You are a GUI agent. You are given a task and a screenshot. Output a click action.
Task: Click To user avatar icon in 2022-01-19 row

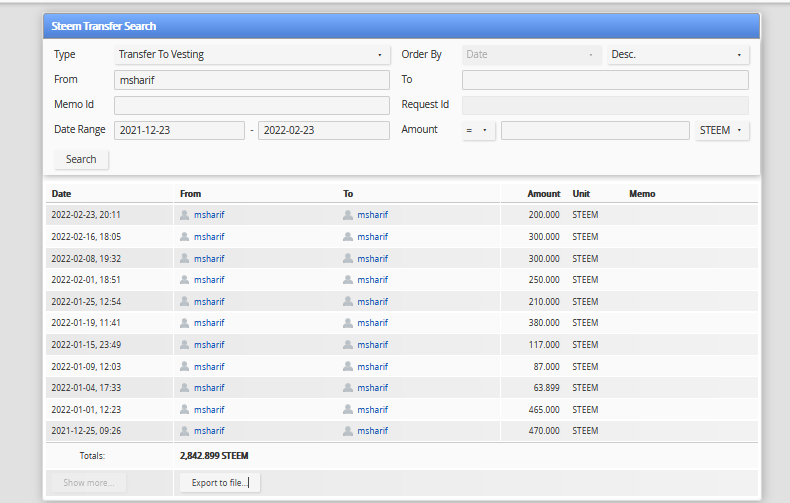tap(348, 323)
